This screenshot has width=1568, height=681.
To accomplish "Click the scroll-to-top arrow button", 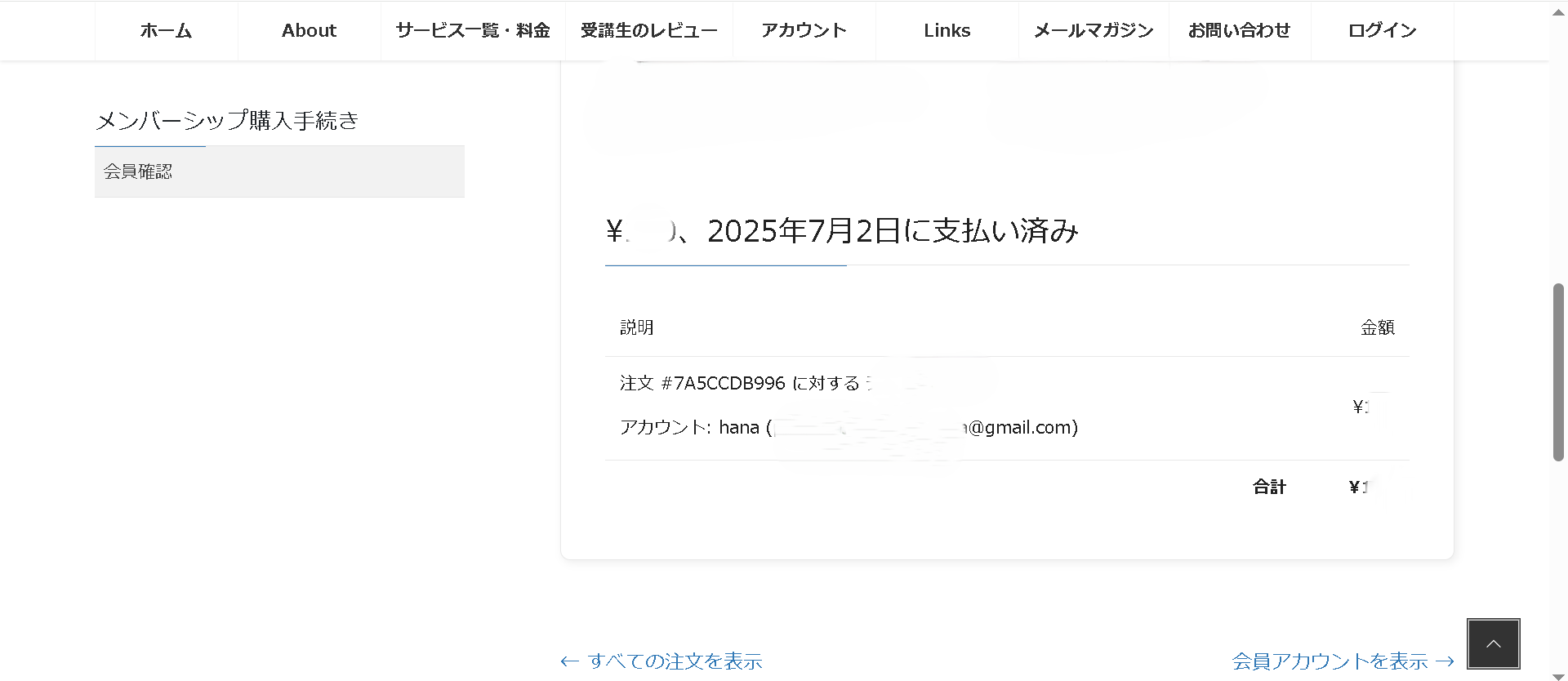I will coord(1493,644).
